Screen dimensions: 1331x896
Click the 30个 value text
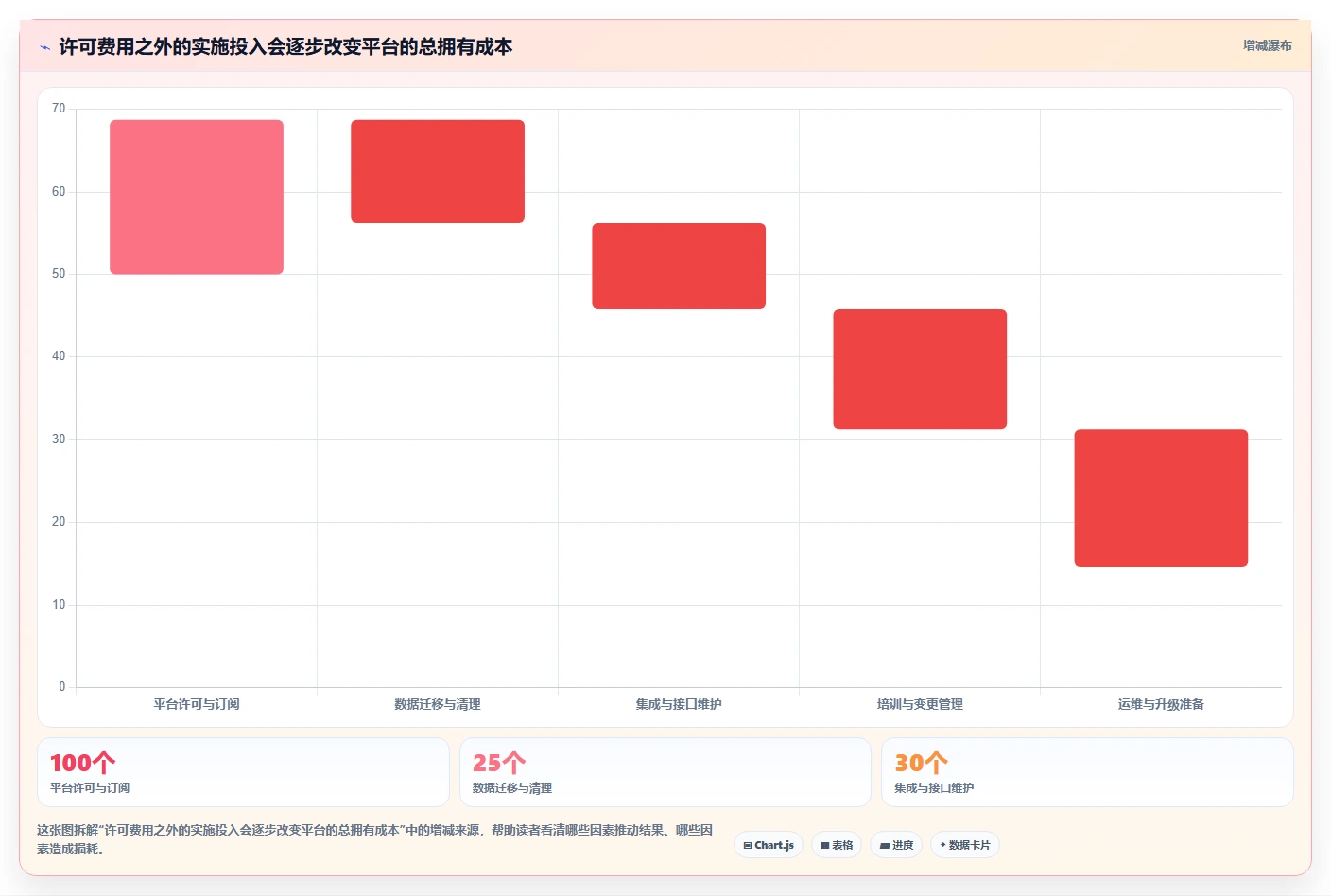(922, 763)
